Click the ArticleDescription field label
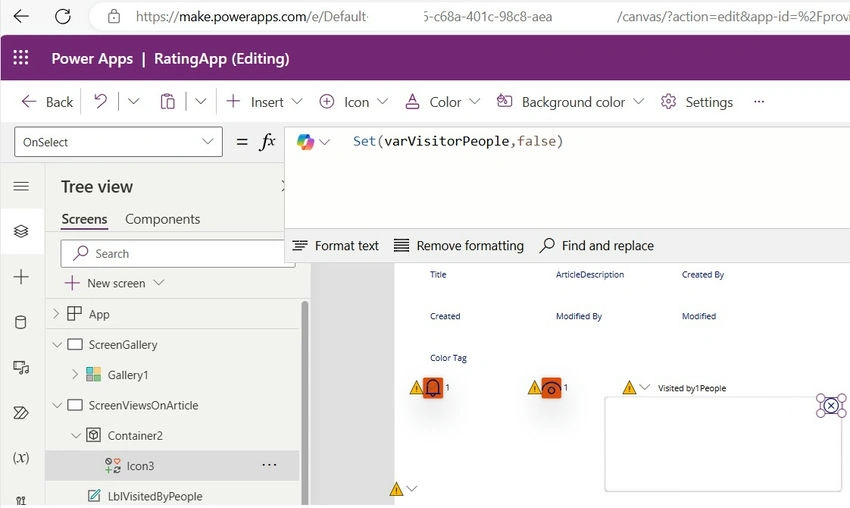The width and height of the screenshot is (850, 508). coord(590,275)
